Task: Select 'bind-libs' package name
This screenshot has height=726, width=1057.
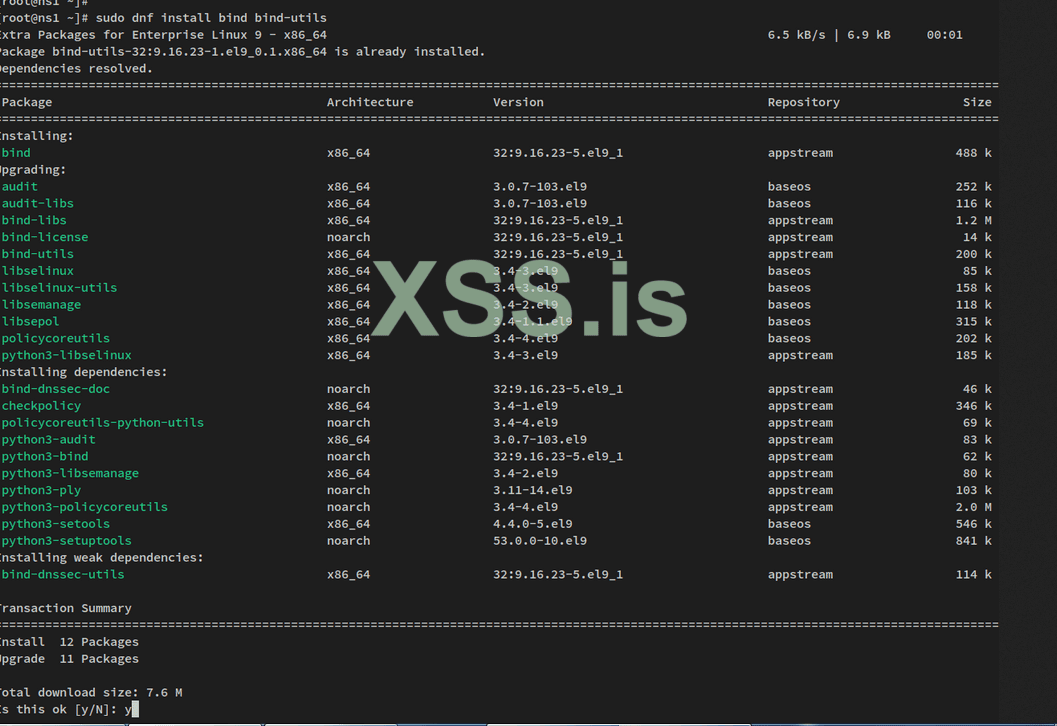Action: (34, 220)
